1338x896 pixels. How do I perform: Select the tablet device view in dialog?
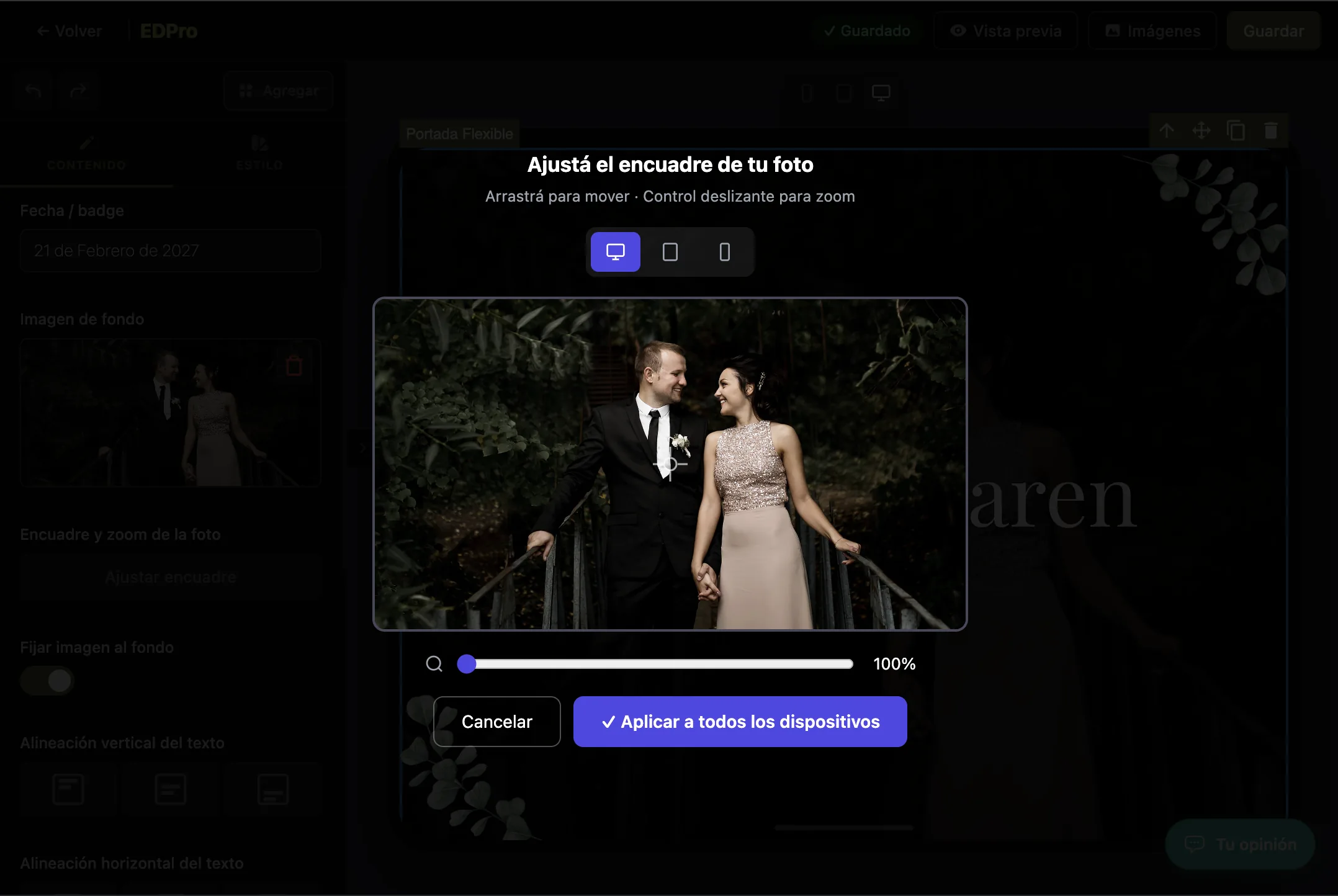coord(670,252)
